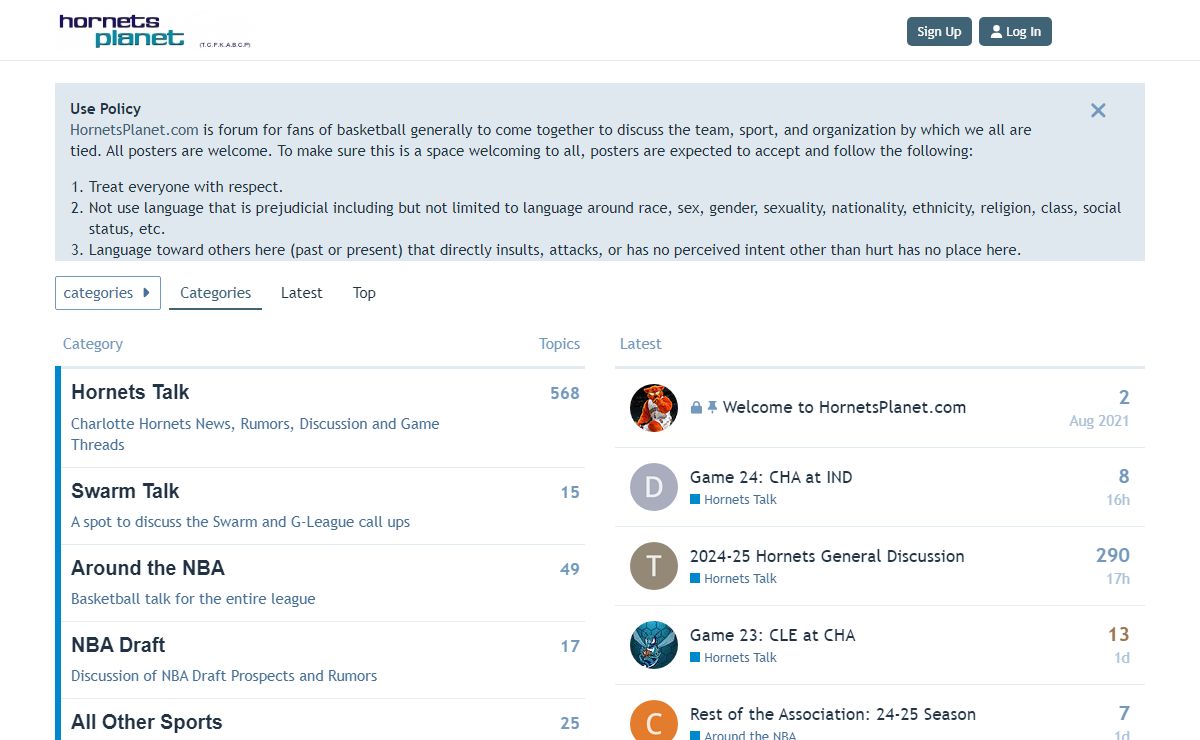The height and width of the screenshot is (740, 1200).
Task: Click the 17 topics count for NBA Draft
Action: 570,646
